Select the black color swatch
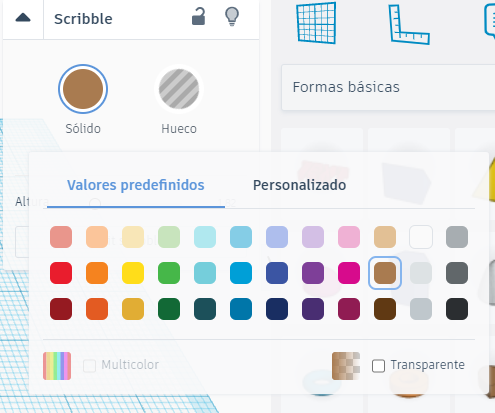 tap(457, 309)
